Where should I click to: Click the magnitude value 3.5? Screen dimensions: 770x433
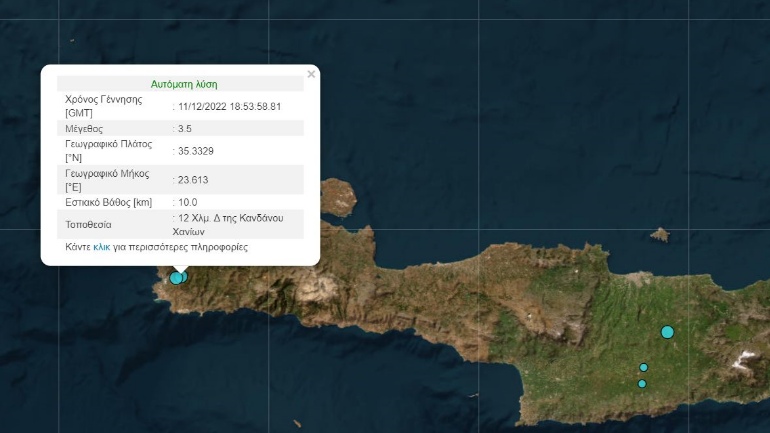(x=186, y=129)
